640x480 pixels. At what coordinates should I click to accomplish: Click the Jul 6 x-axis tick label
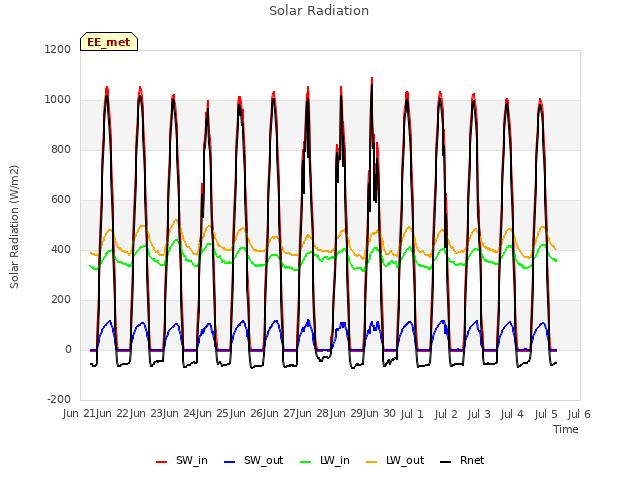click(x=579, y=414)
